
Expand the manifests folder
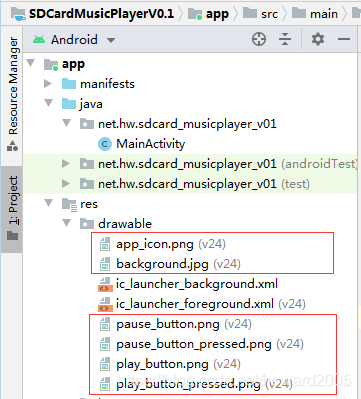(48, 83)
